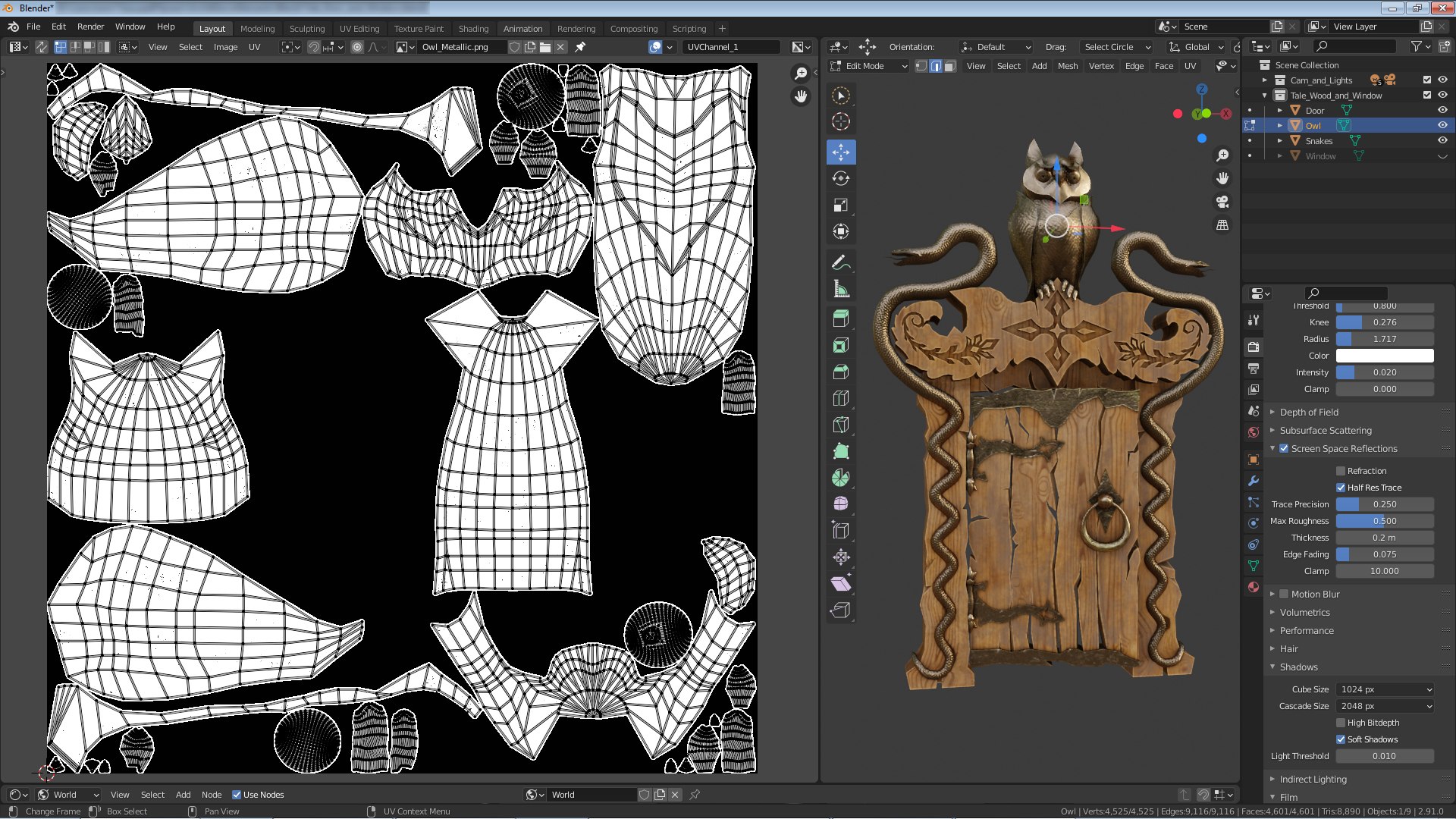This screenshot has height=819, width=1456.
Task: Click the UV editor zoom magnifier icon
Action: (x=801, y=74)
